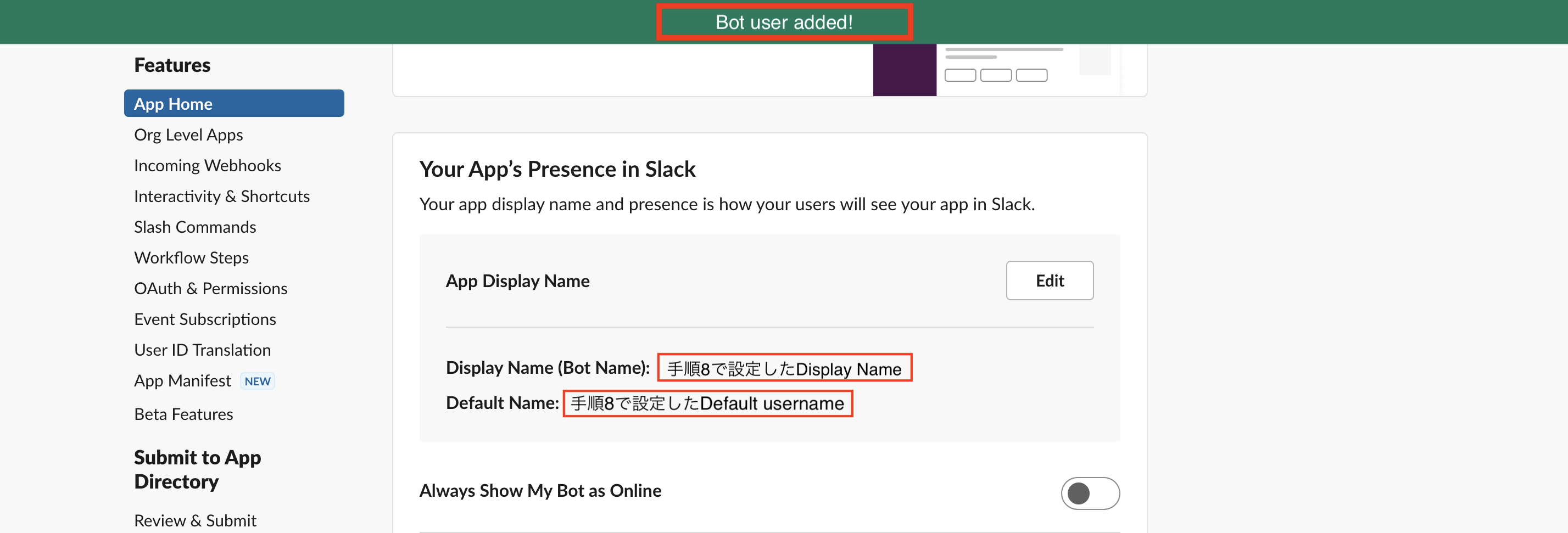
Task: Open the Org Level Apps page
Action: 188,134
